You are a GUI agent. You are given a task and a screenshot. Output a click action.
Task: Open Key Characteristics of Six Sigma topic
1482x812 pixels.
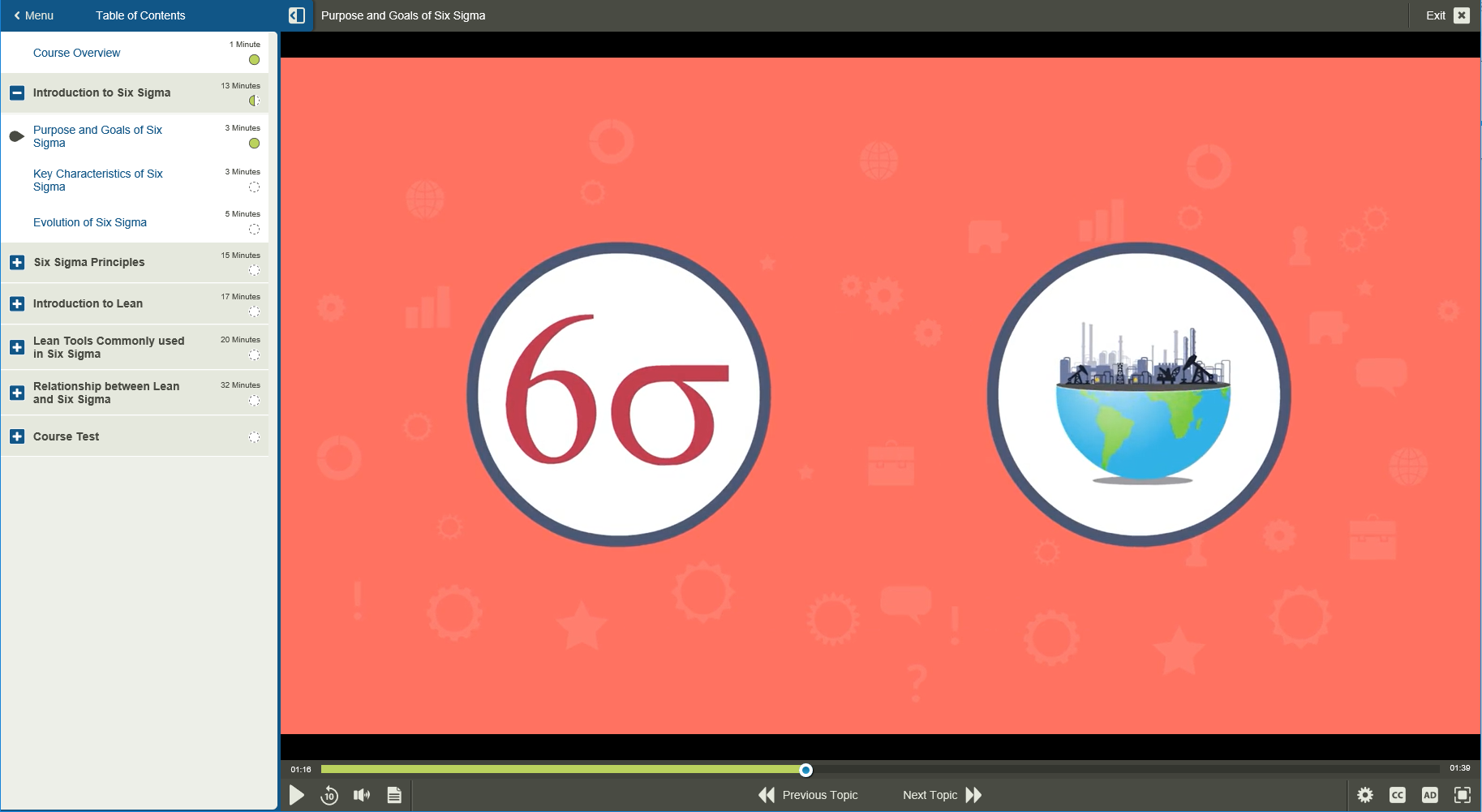(97, 180)
